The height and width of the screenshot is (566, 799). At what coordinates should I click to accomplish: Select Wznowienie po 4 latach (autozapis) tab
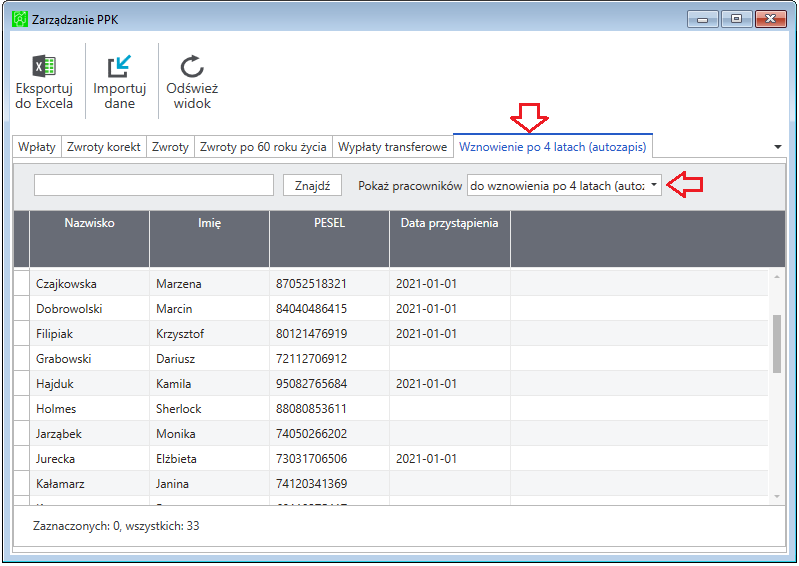(x=553, y=147)
